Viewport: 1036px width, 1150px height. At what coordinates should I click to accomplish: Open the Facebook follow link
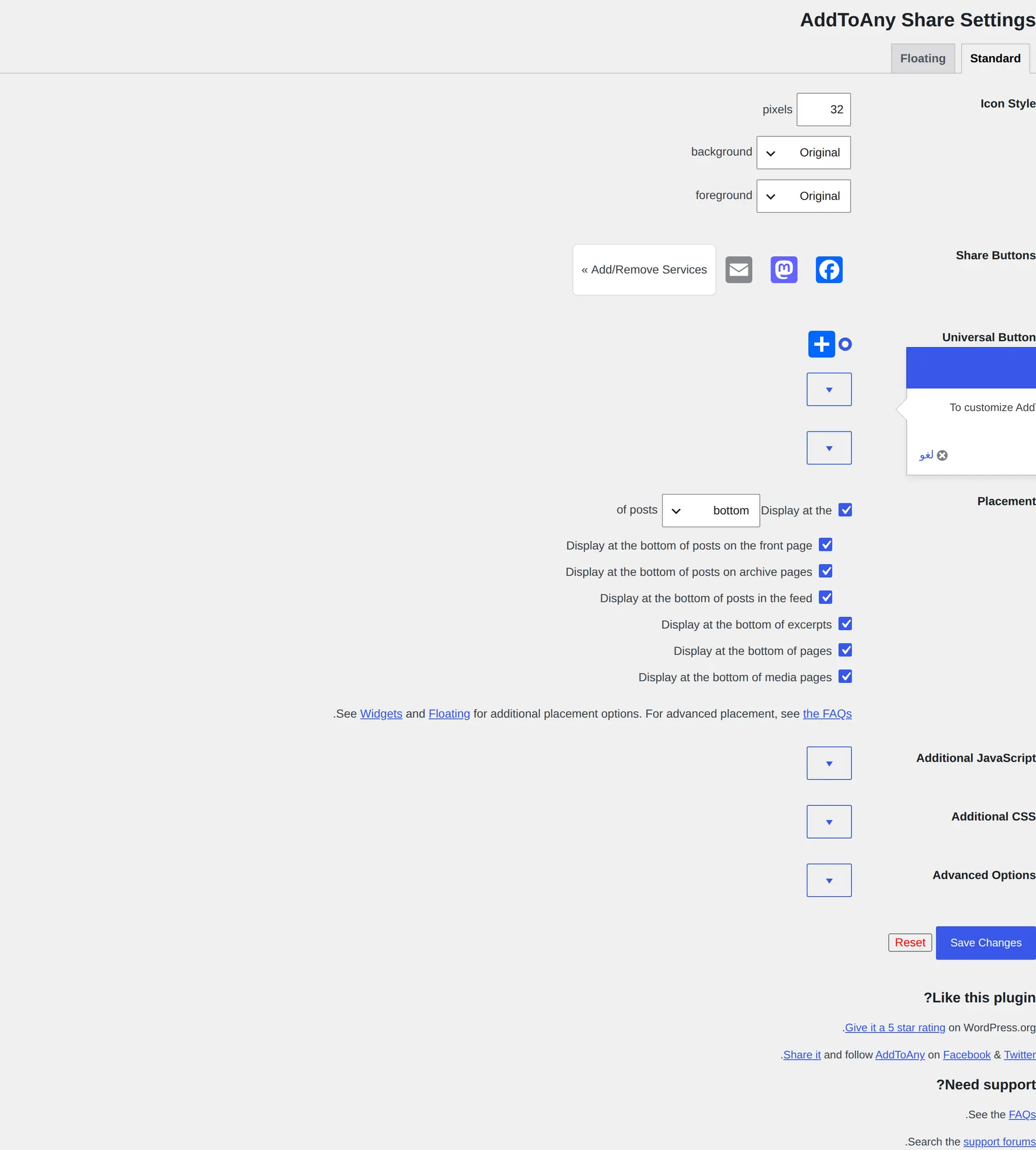coord(966,1055)
